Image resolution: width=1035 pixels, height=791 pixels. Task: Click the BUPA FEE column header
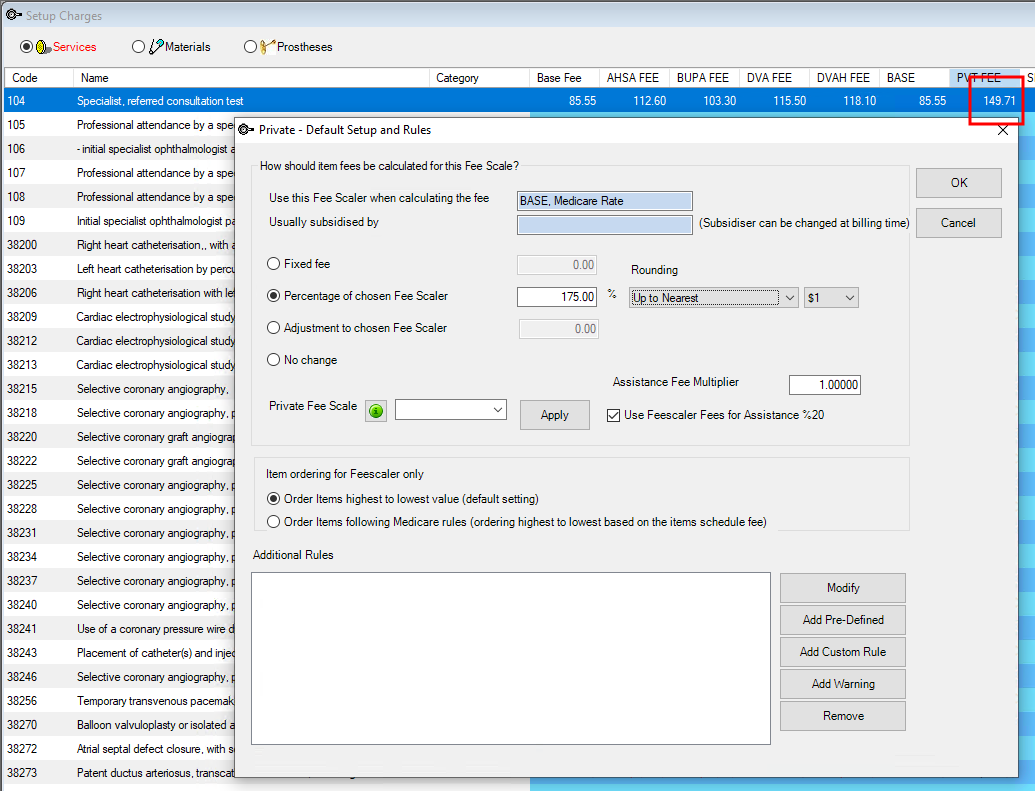click(x=704, y=78)
